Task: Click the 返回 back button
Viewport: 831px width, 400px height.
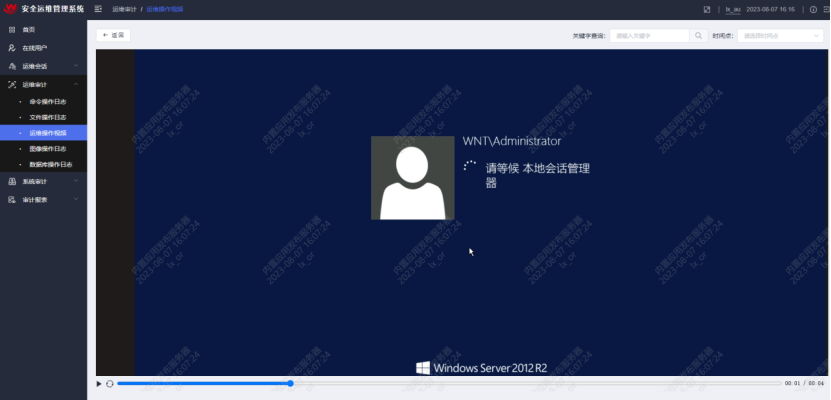Action: click(113, 35)
